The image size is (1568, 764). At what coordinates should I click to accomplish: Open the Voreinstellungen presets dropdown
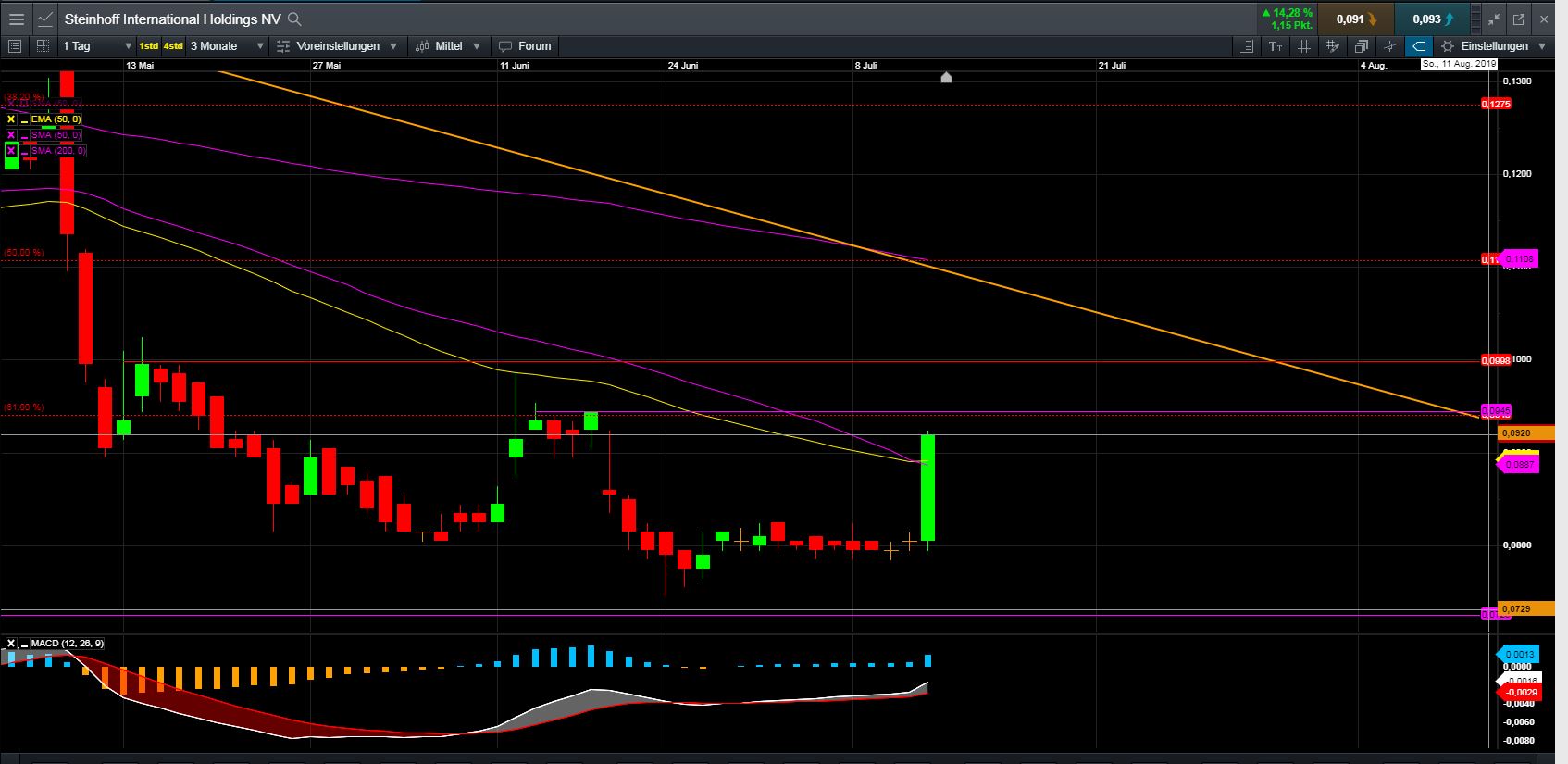338,45
